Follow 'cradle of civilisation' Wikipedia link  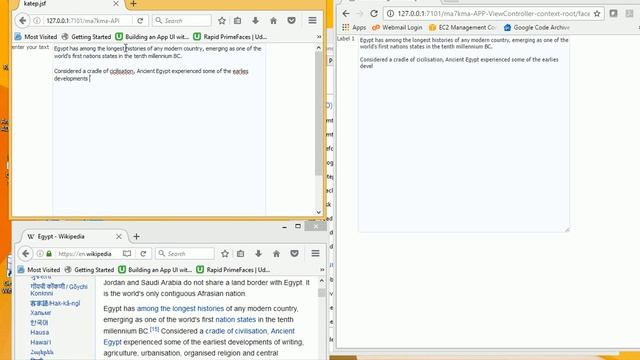point(236,331)
